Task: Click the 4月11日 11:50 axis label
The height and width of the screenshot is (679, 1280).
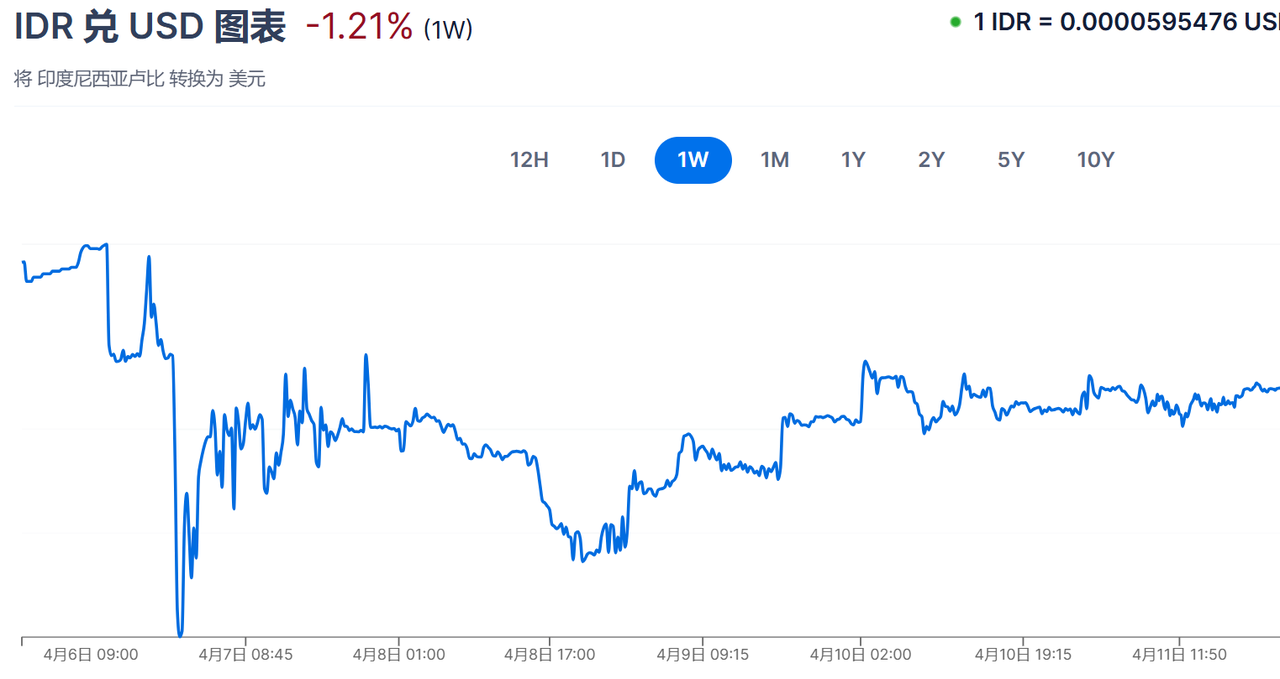Action: click(1179, 655)
